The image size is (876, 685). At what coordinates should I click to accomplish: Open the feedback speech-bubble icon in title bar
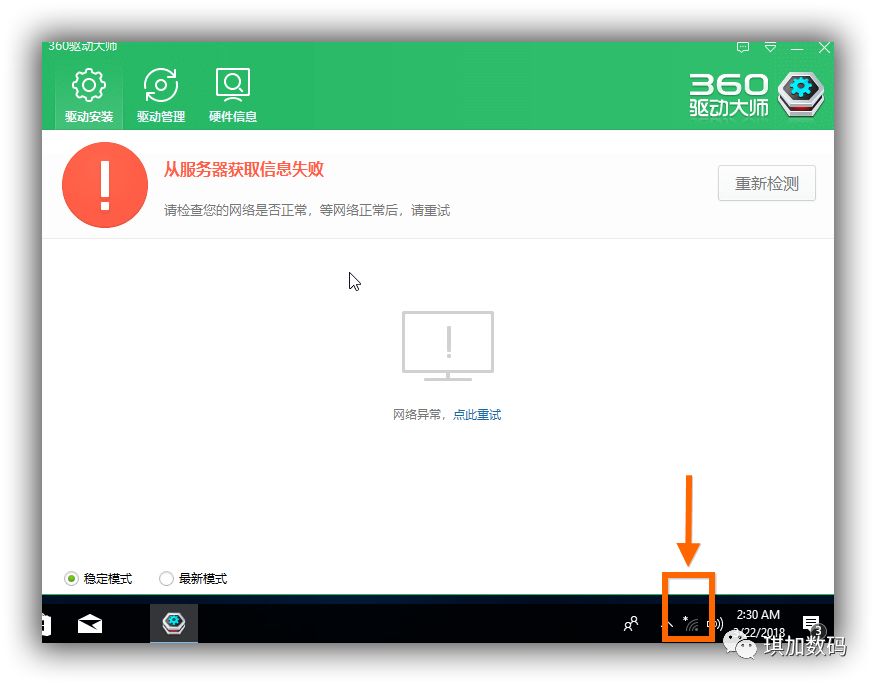742,47
